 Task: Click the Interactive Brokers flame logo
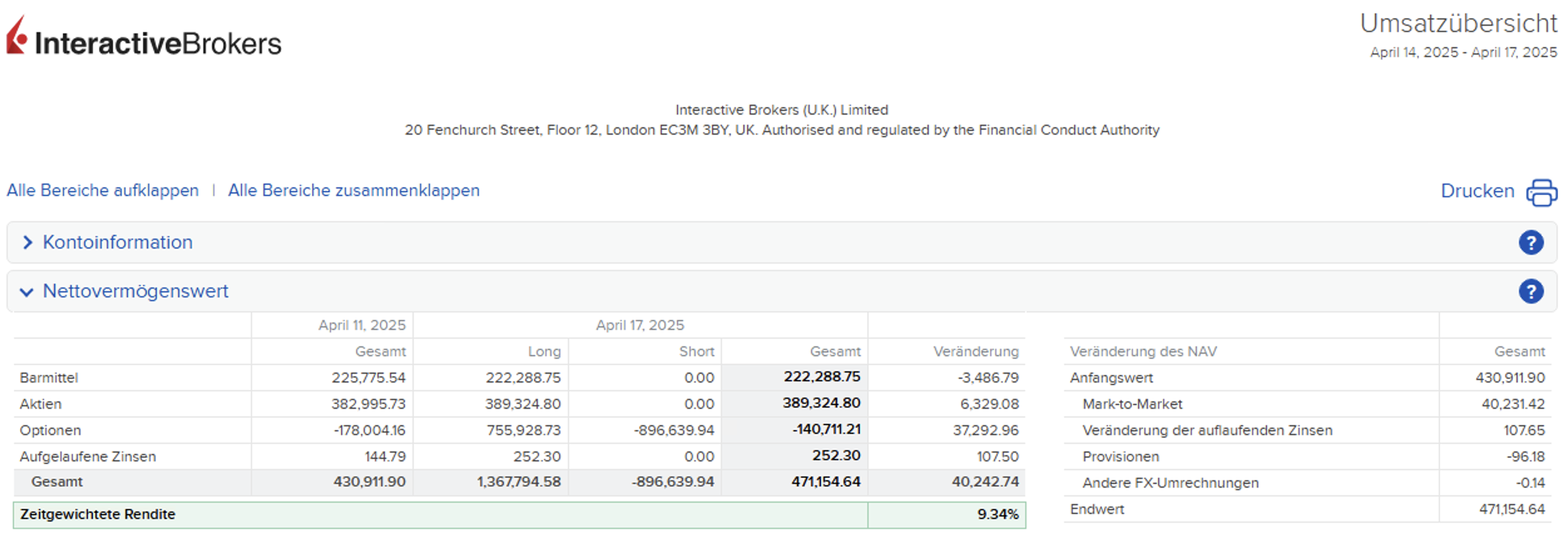click(x=17, y=36)
